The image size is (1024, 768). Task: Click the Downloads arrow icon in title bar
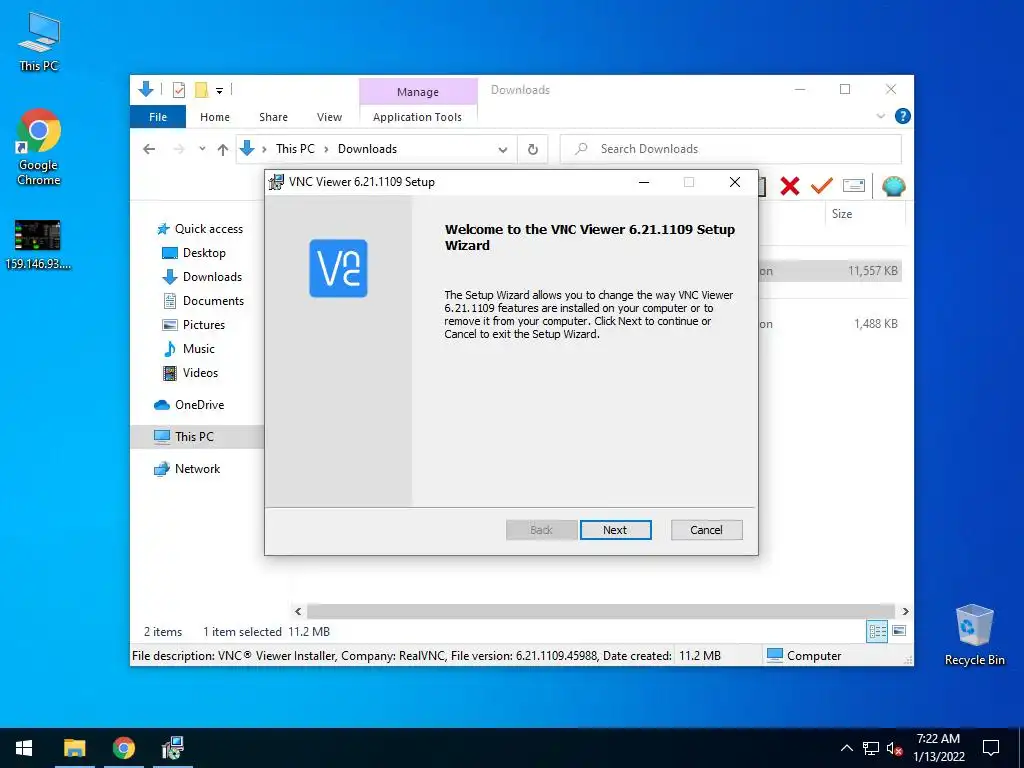[x=146, y=89]
